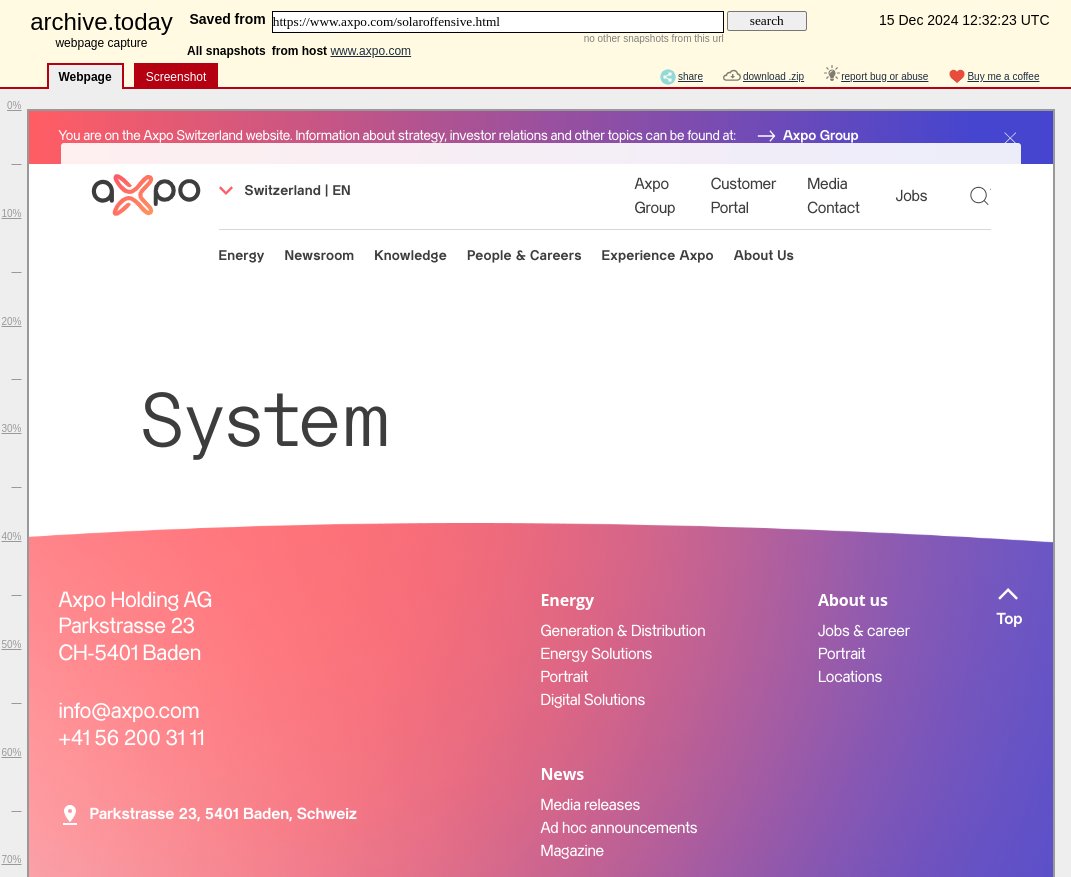Click the download cloud icon
This screenshot has height=877, width=1071.
click(x=732, y=76)
